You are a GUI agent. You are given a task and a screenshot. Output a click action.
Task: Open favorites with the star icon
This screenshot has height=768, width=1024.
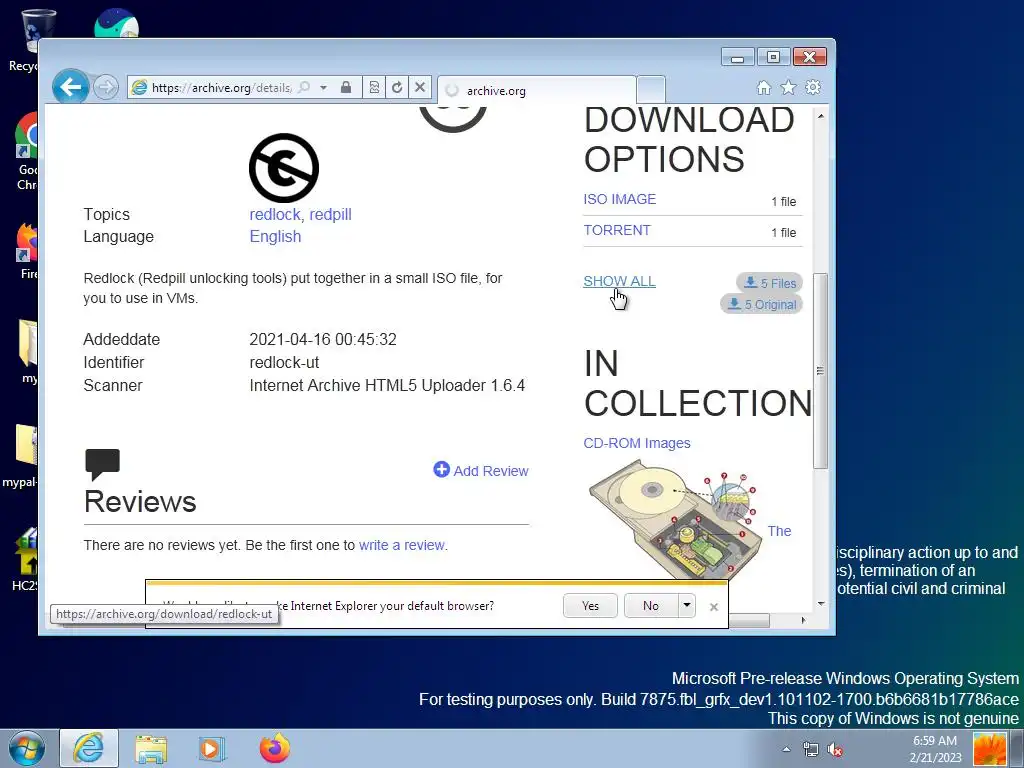click(x=789, y=88)
